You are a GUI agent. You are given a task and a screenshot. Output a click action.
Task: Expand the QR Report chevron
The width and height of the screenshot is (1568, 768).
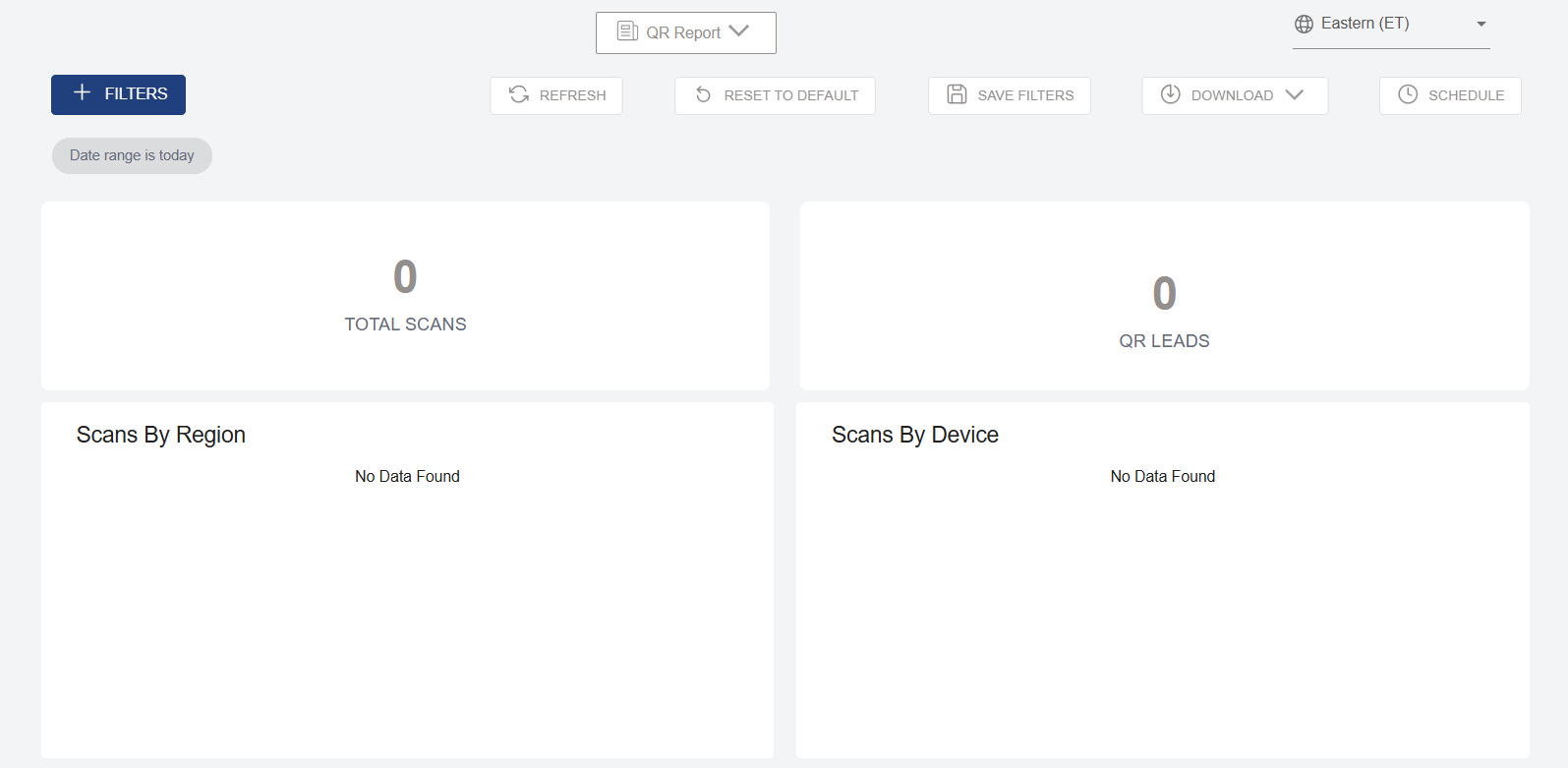[739, 31]
